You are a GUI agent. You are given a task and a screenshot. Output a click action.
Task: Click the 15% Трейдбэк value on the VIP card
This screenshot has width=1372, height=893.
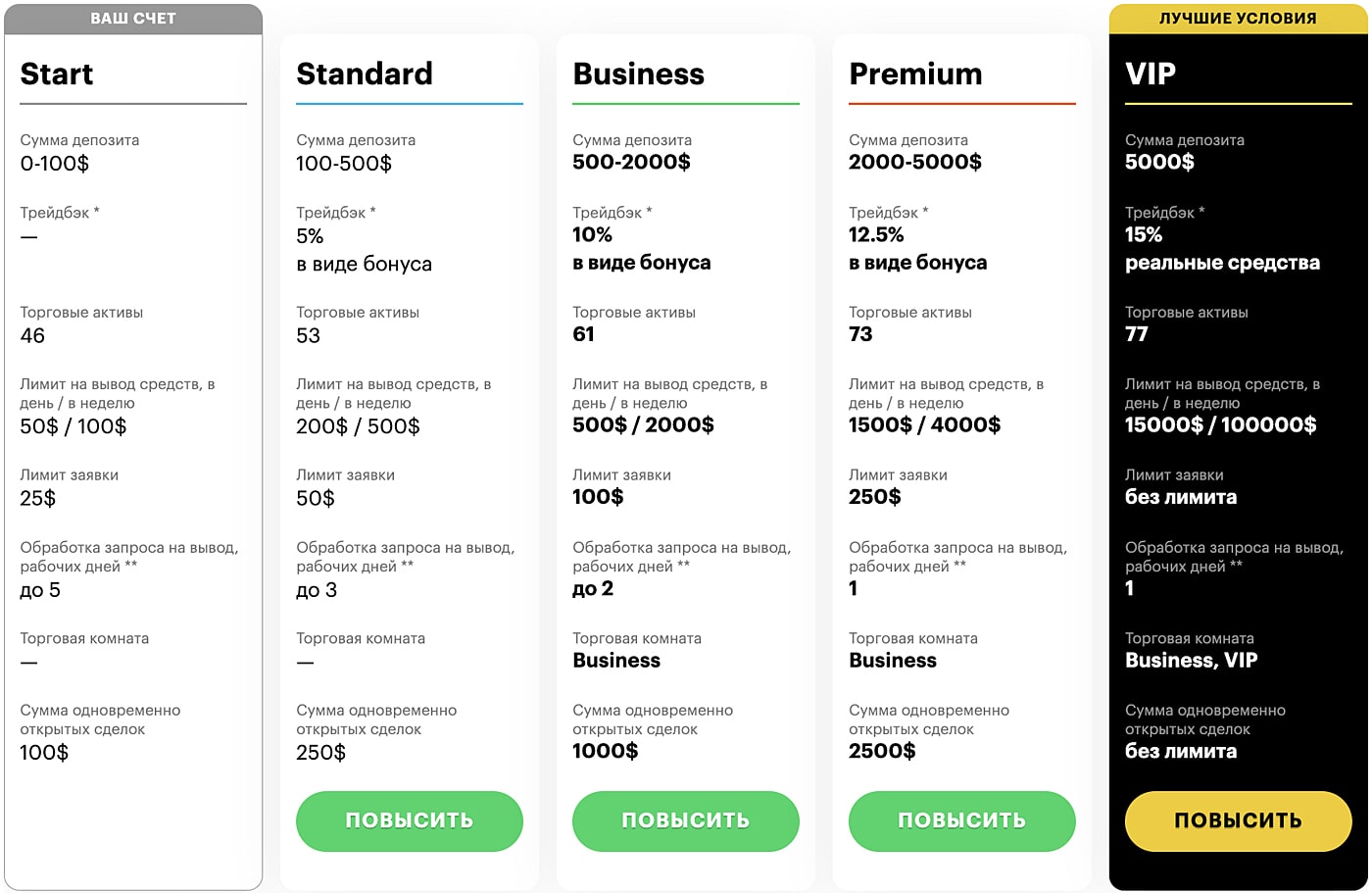(x=1147, y=234)
